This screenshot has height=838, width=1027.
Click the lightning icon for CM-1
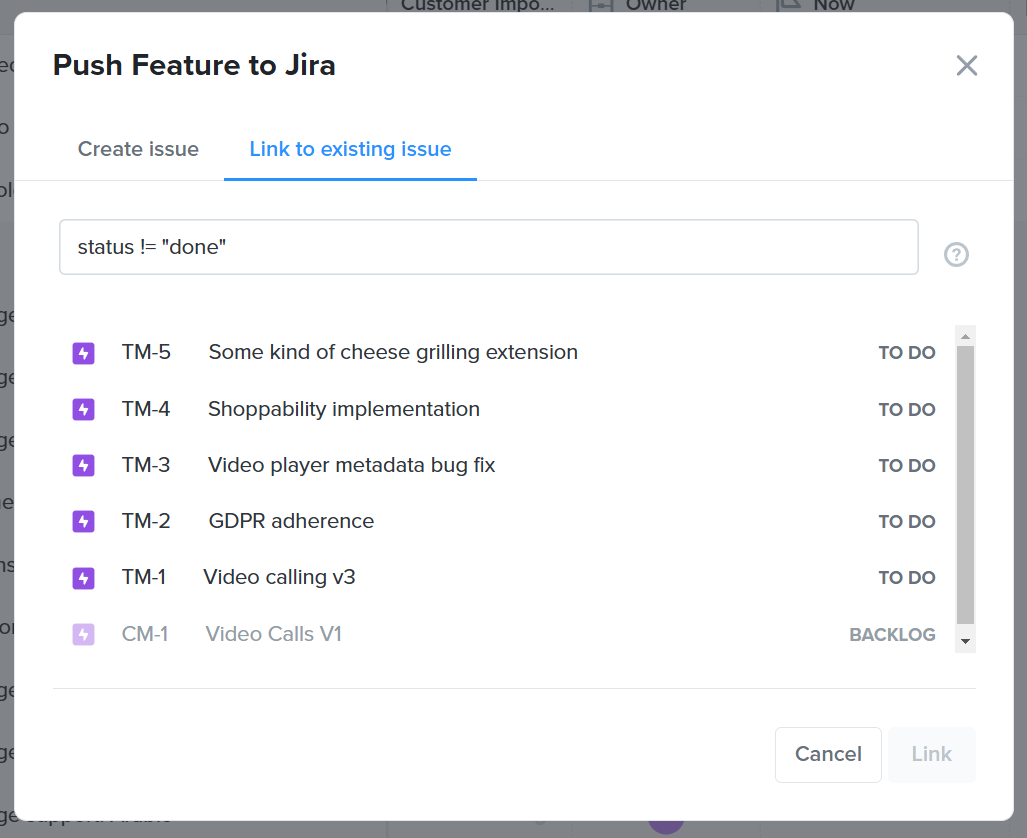coord(83,634)
